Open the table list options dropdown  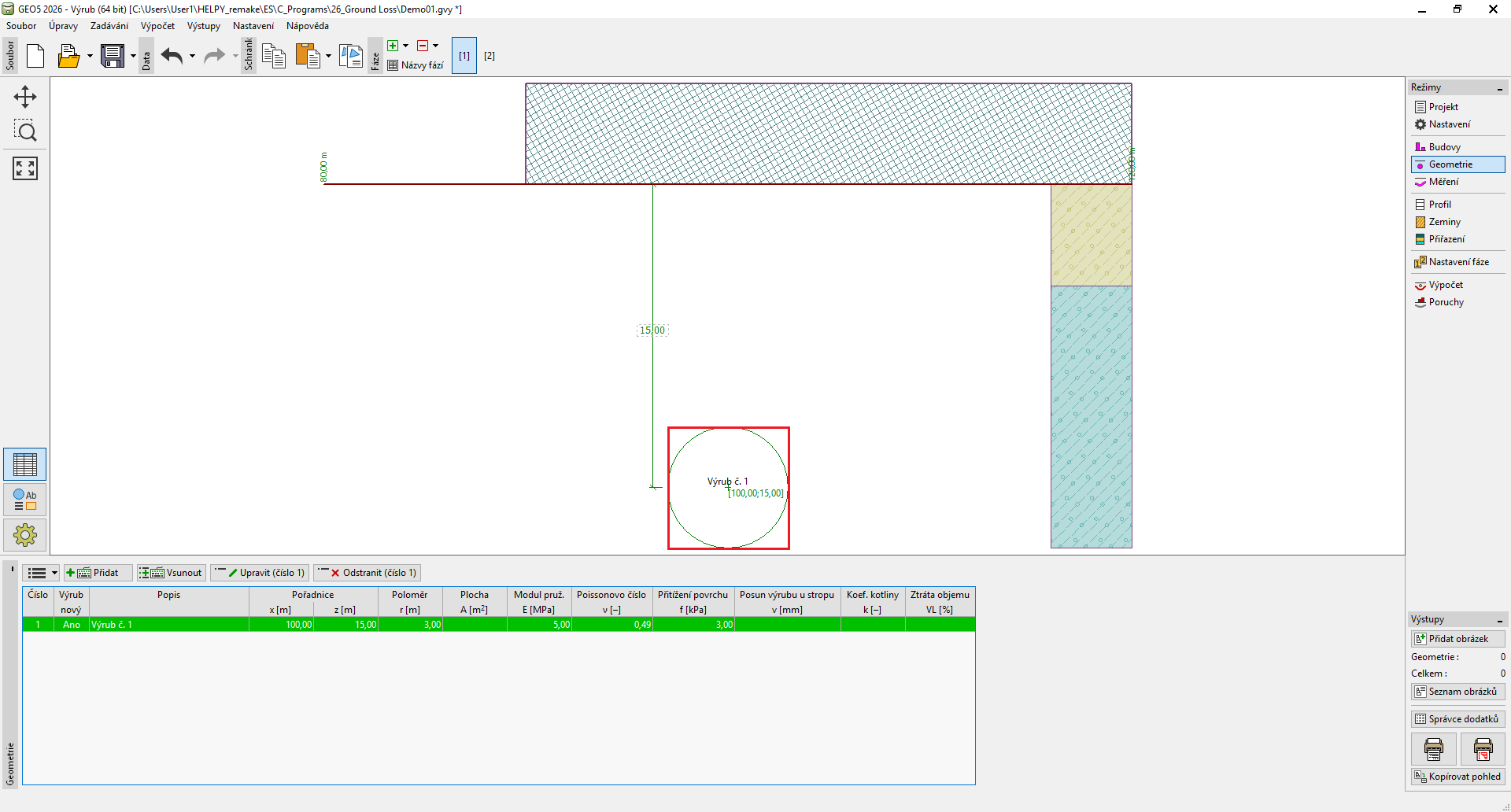tap(41, 573)
